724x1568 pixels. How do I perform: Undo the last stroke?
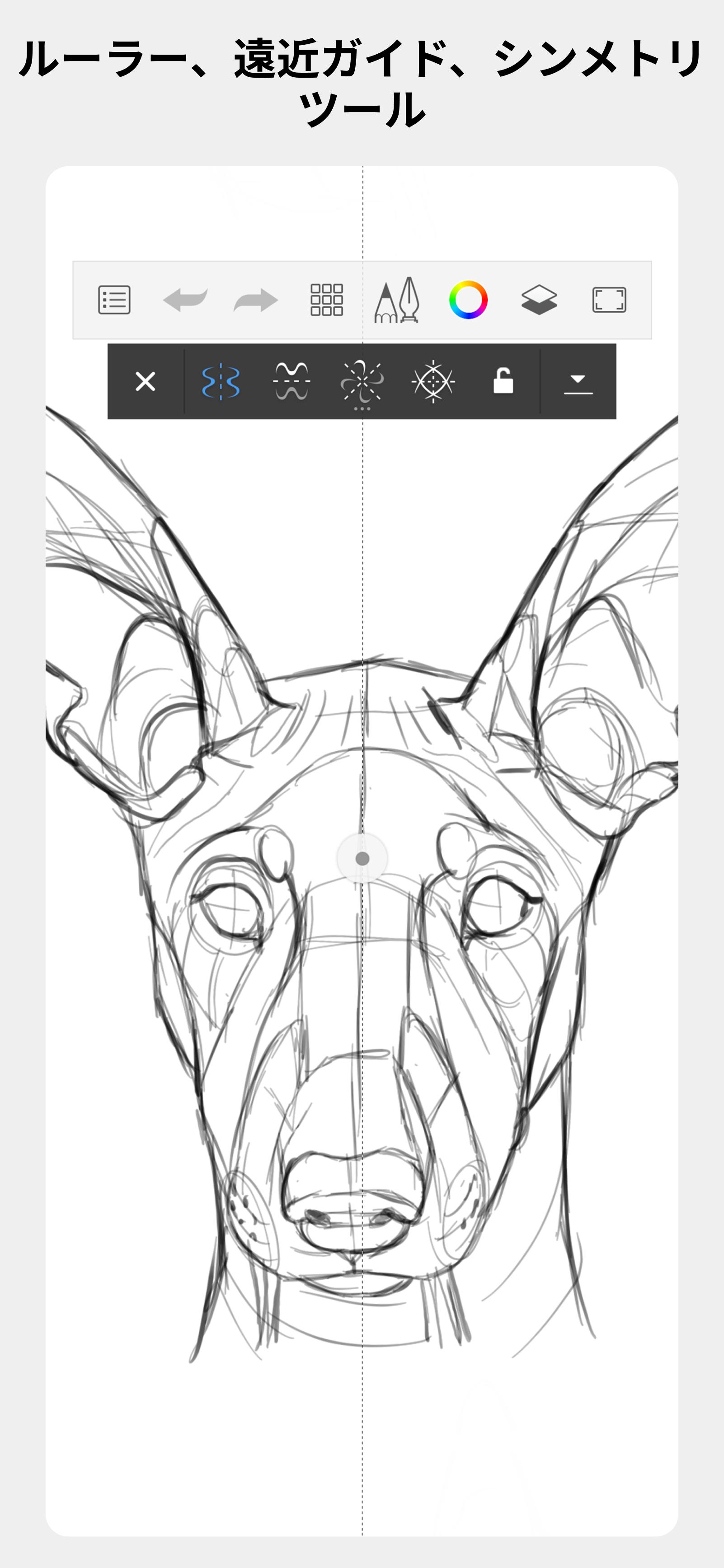(x=185, y=300)
